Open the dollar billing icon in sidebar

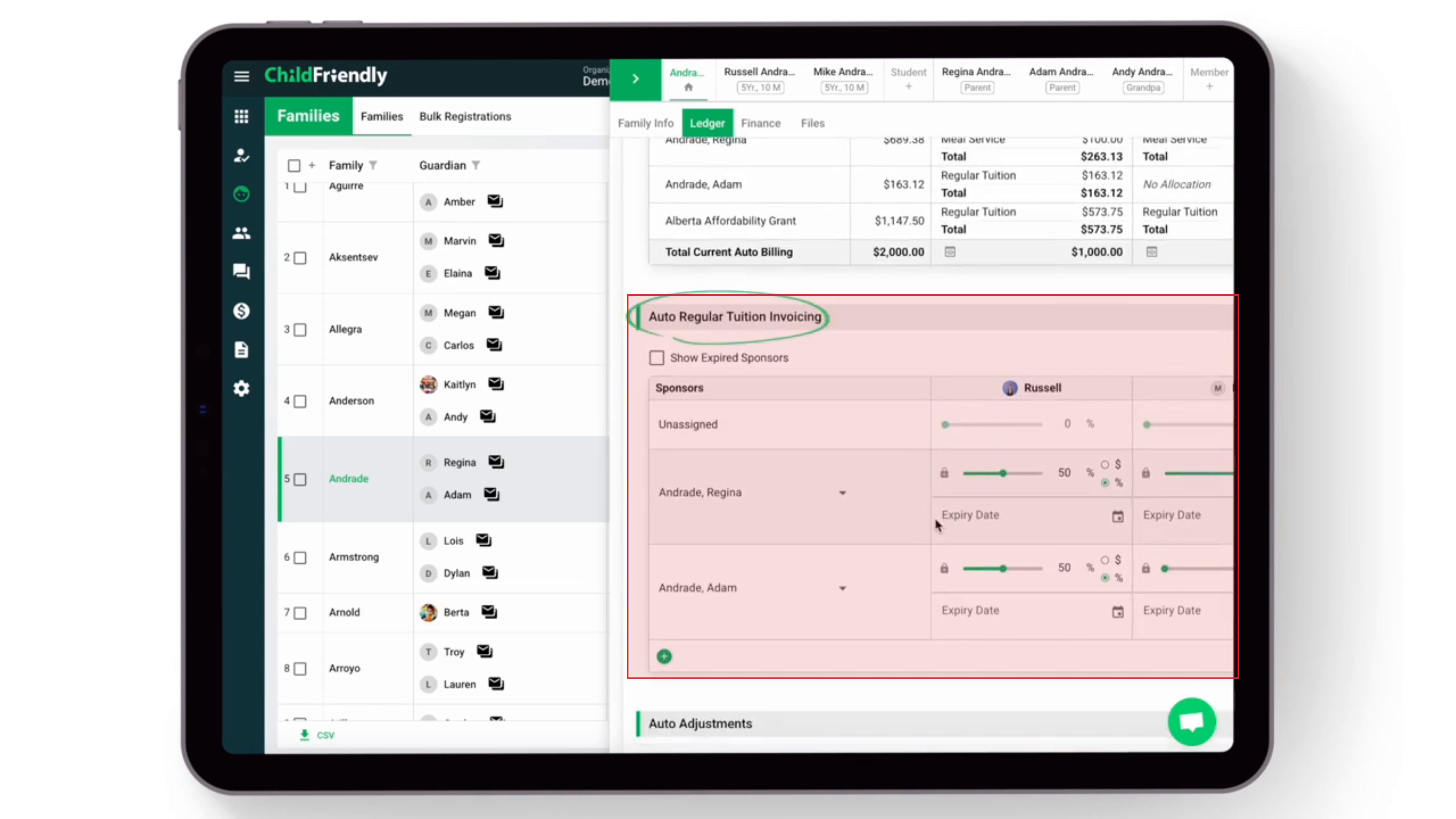tap(241, 311)
